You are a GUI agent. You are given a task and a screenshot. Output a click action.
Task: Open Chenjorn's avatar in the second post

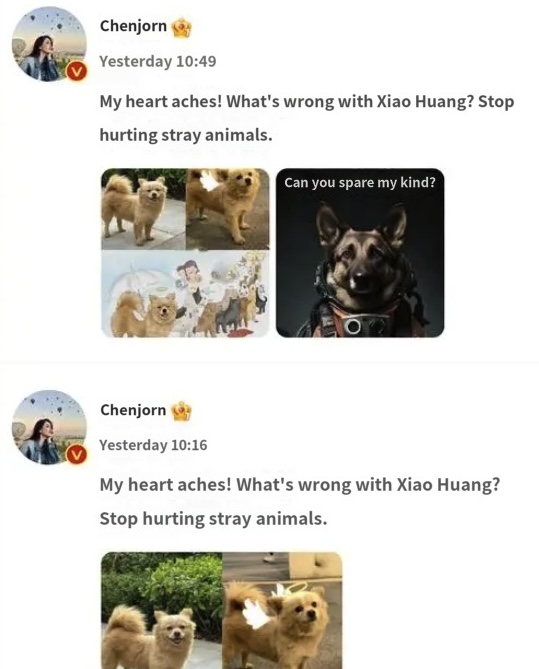pyautogui.click(x=49, y=427)
